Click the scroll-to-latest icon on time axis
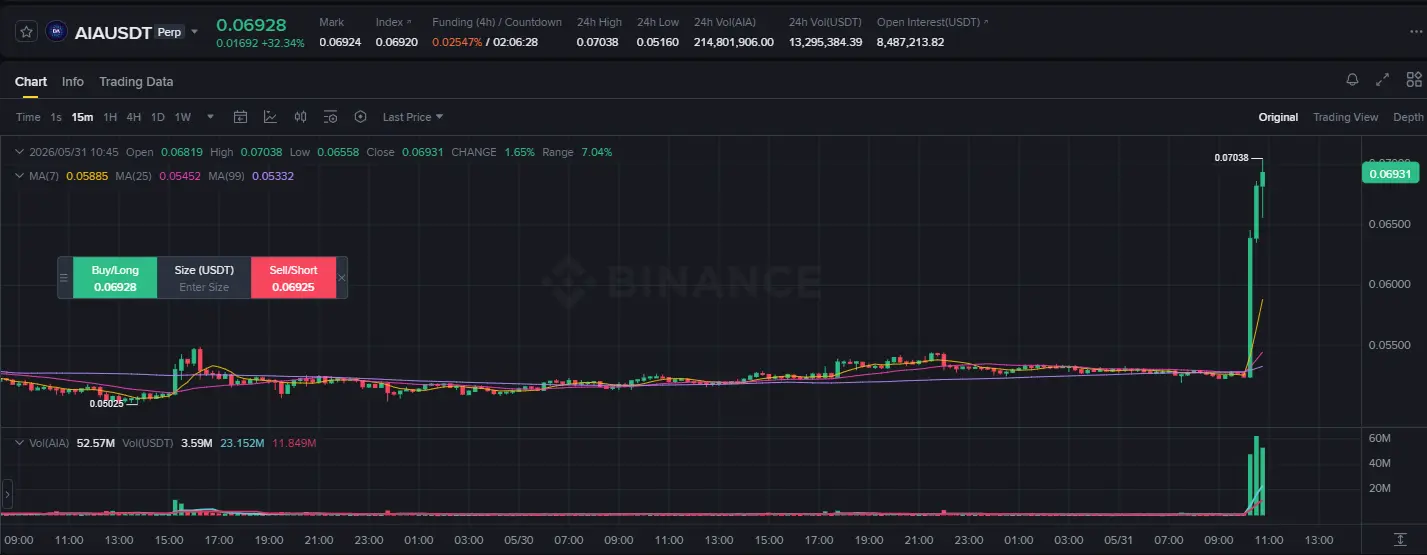The image size is (1427, 555). [1401, 540]
